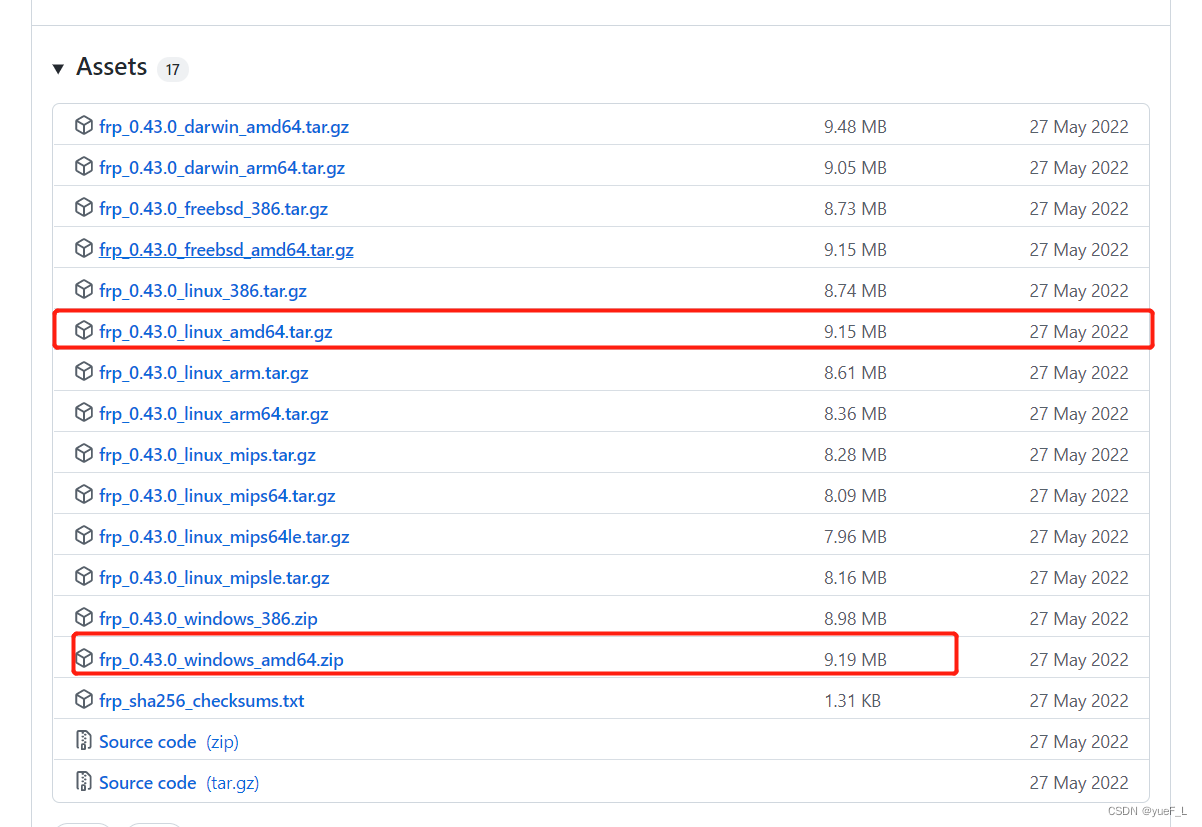Click the file-zip icon beside Source code (zip)
This screenshot has width=1202, height=827.
84,741
